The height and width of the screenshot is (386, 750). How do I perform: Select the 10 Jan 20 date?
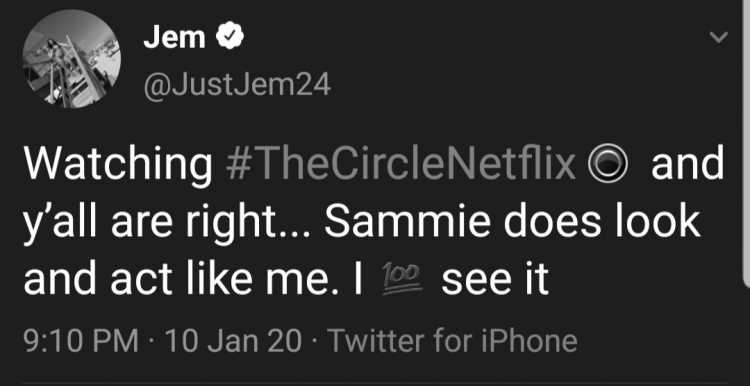(x=233, y=341)
